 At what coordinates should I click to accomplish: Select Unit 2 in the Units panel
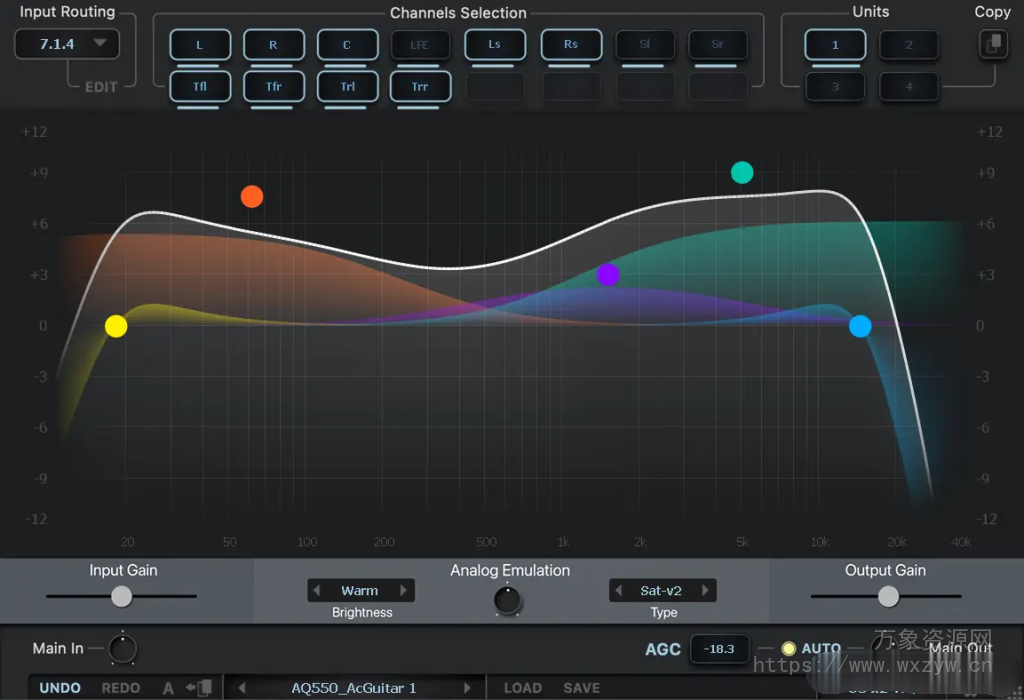[x=908, y=44]
